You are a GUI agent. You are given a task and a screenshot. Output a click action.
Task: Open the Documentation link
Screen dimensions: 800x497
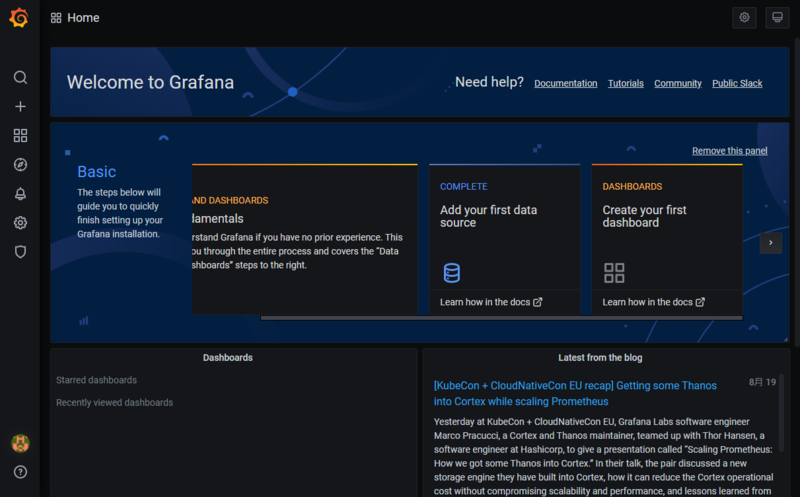point(565,83)
